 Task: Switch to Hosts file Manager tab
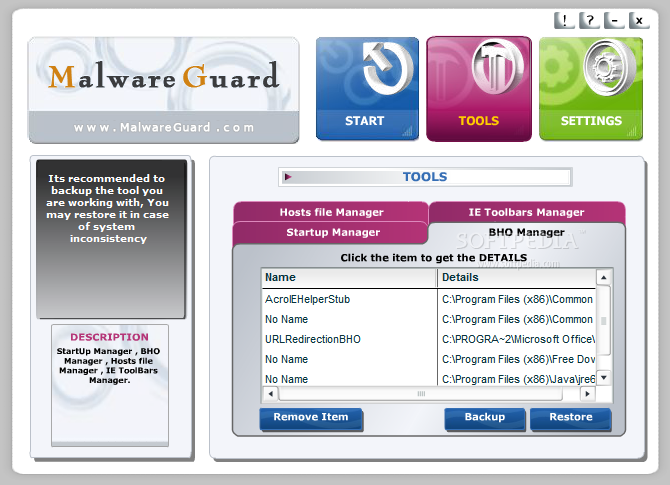(331, 212)
